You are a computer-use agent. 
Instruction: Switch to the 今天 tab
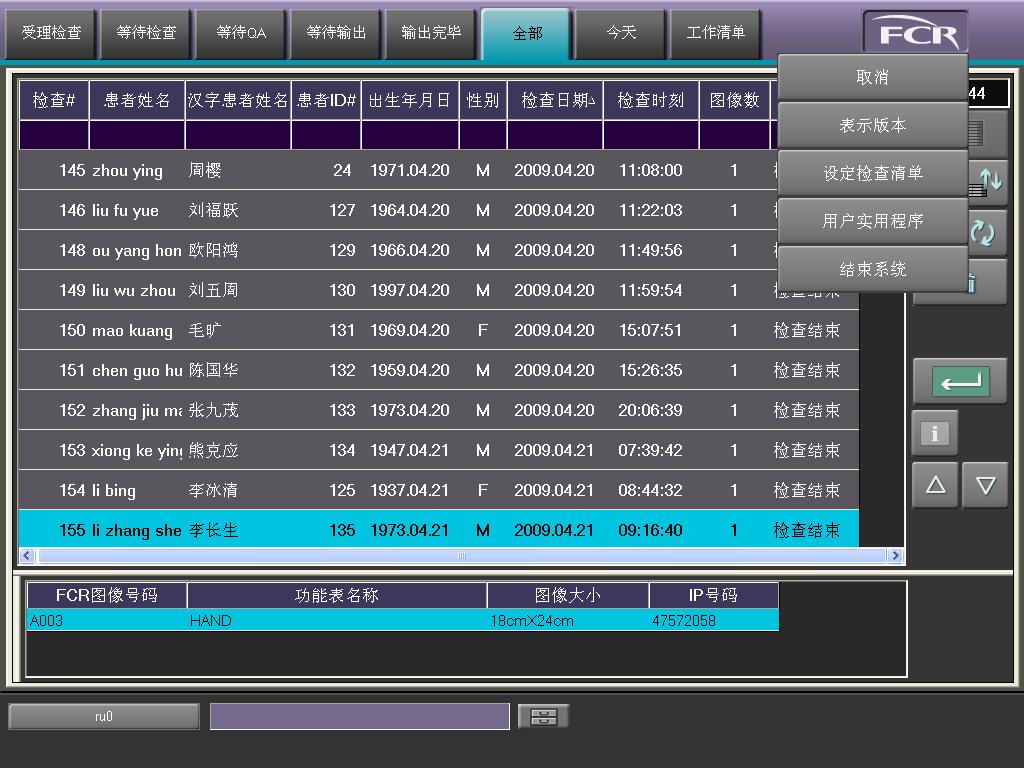click(x=621, y=33)
